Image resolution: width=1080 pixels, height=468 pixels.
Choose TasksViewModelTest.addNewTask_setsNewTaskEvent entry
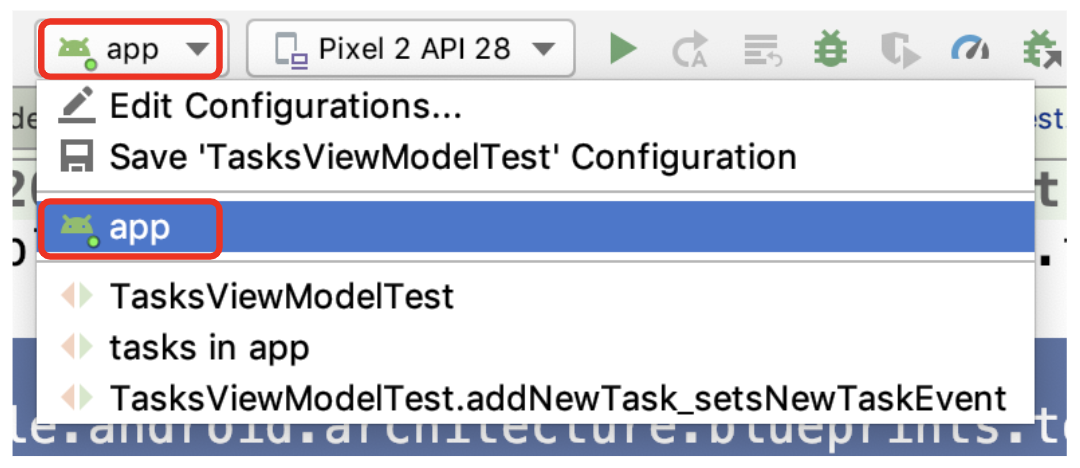pos(557,398)
